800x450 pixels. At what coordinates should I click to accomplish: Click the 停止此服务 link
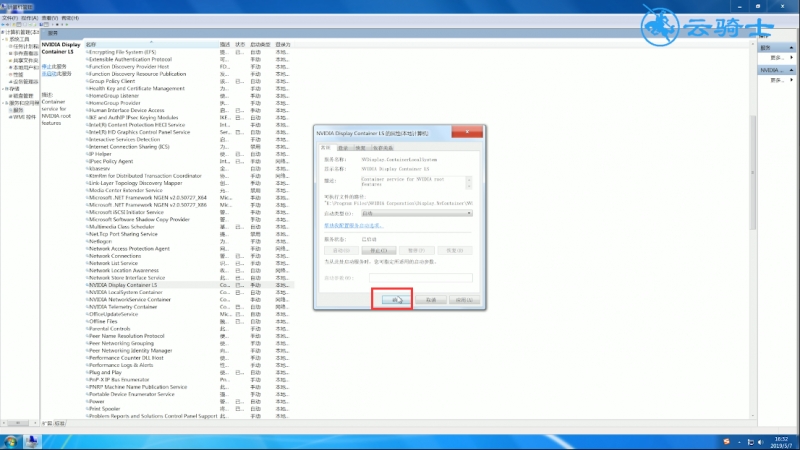click(x=54, y=66)
